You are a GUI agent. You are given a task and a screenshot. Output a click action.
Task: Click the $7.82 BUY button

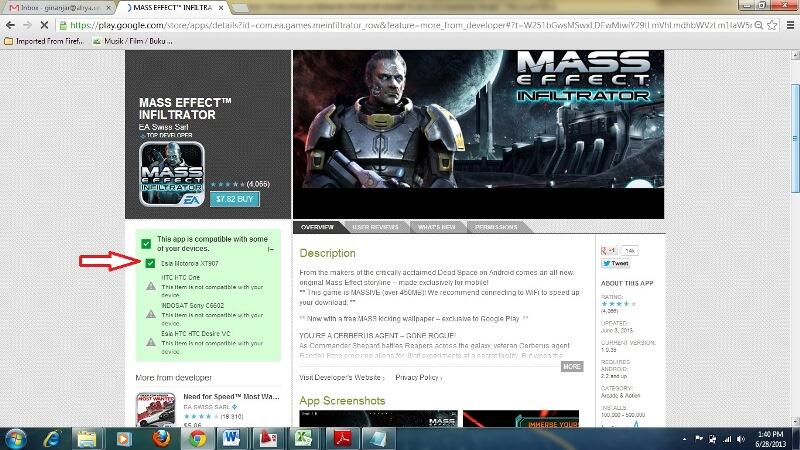pos(235,199)
